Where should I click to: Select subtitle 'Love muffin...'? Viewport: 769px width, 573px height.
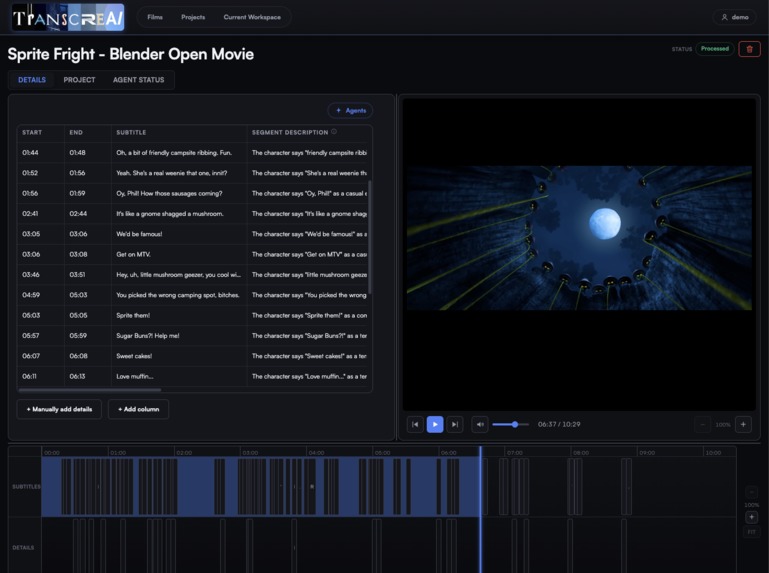pos(135,377)
